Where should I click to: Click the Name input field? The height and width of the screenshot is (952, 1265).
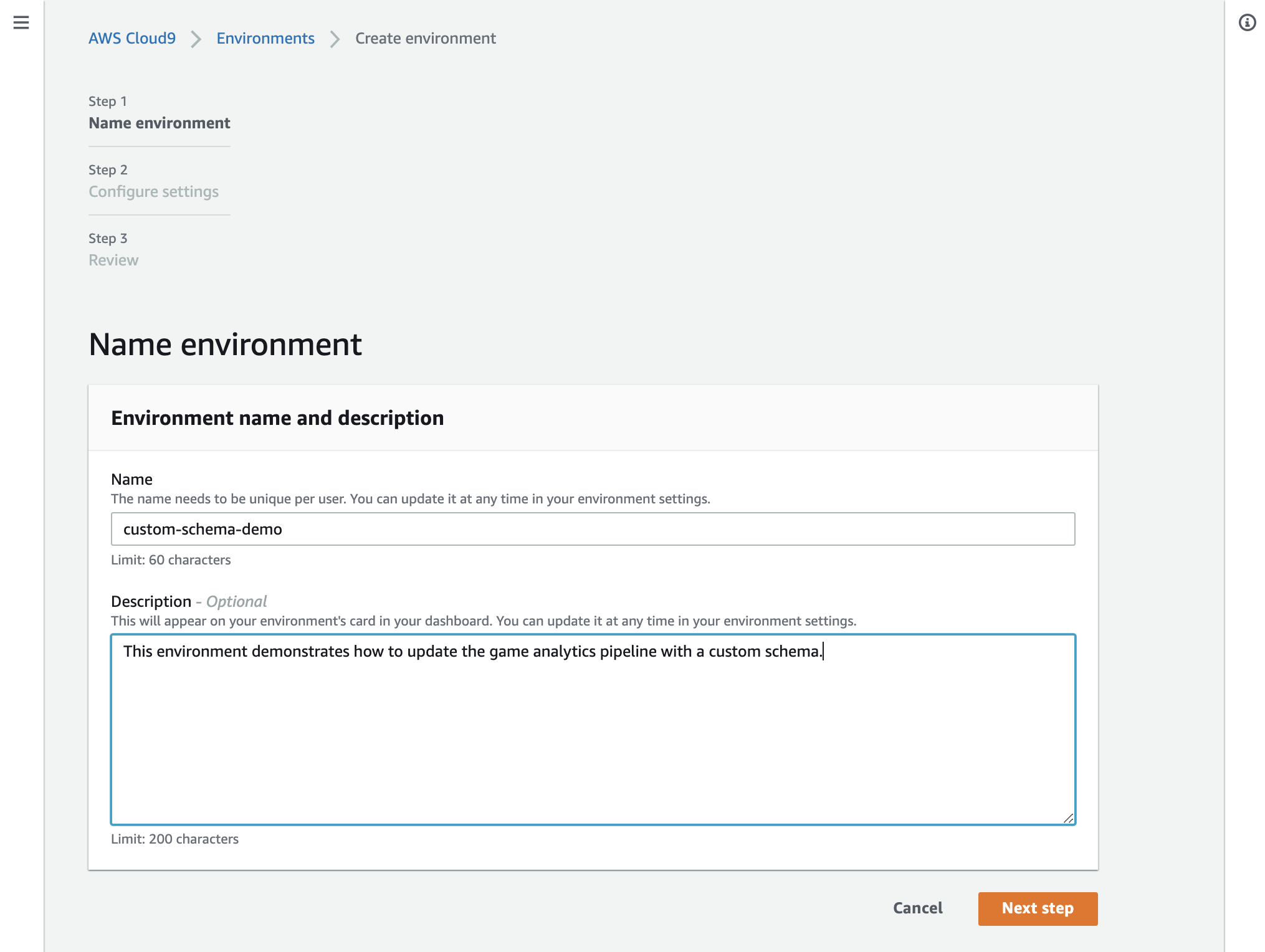pos(593,529)
